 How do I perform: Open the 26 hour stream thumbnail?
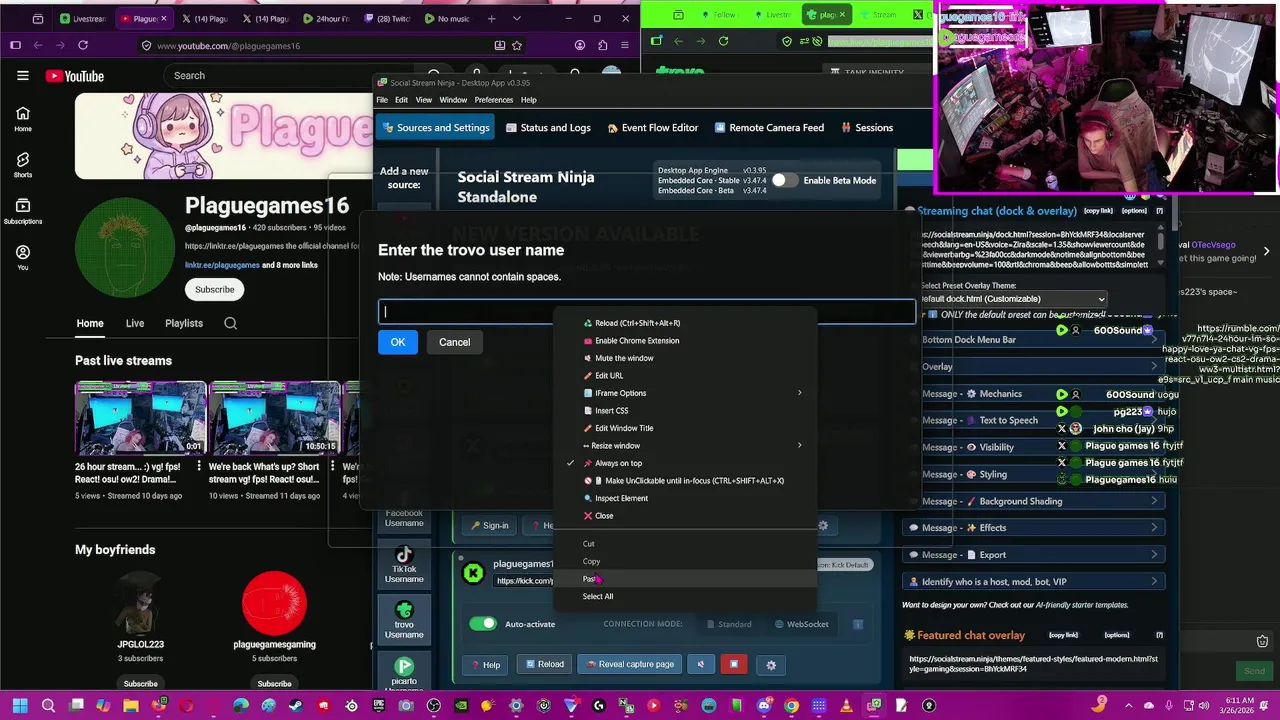(x=140, y=418)
